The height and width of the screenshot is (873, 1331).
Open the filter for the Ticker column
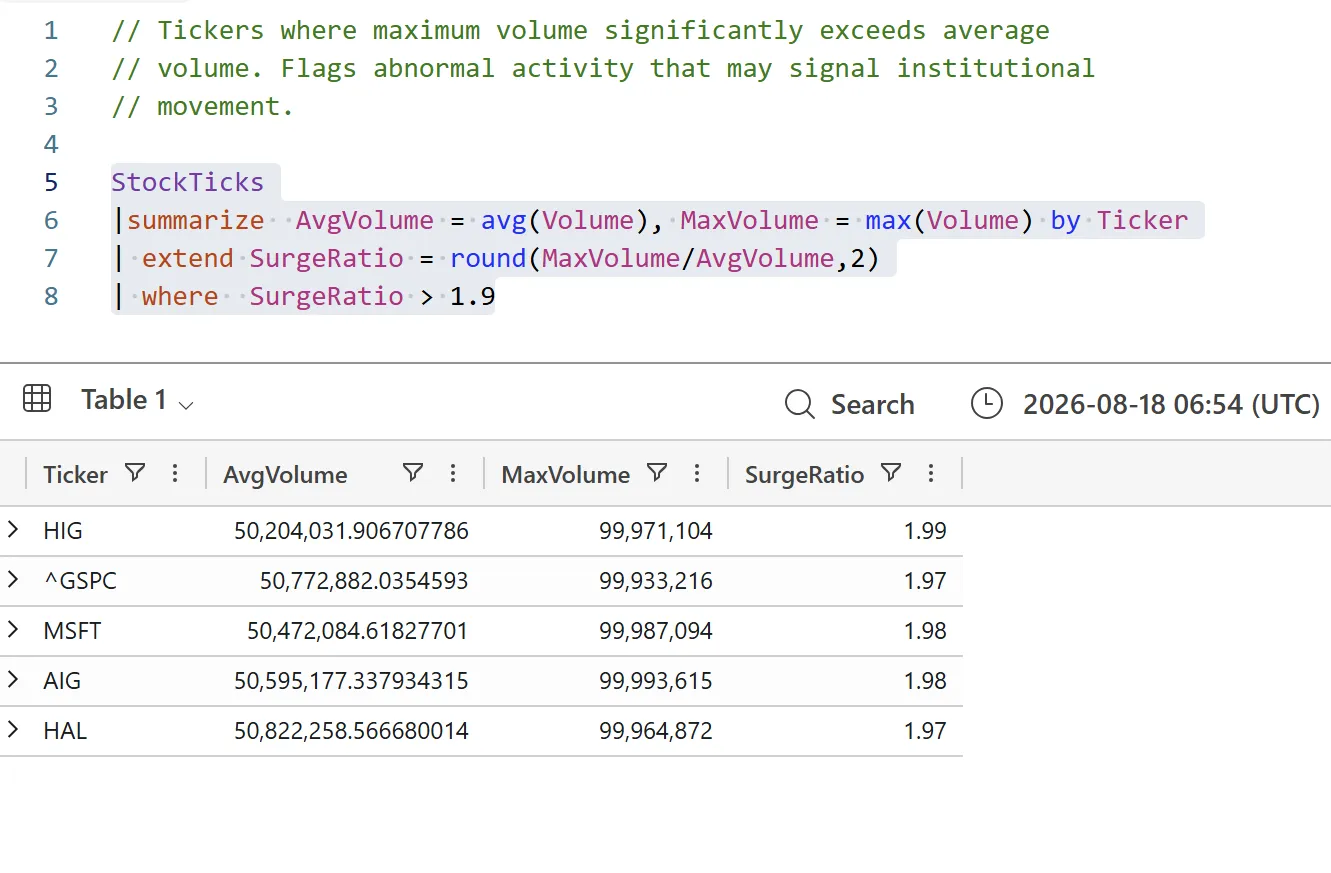(x=134, y=473)
